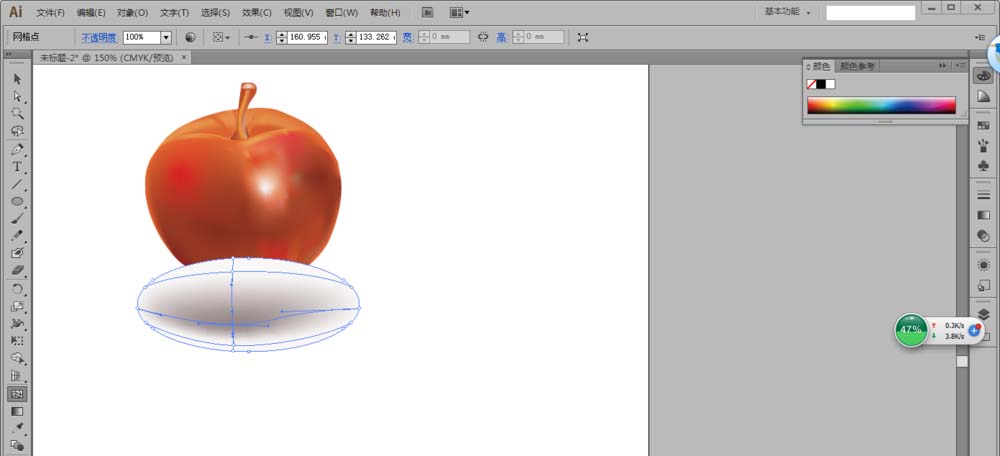1000x456 pixels.
Task: Open the Symbols panel club icon
Action: tap(983, 166)
